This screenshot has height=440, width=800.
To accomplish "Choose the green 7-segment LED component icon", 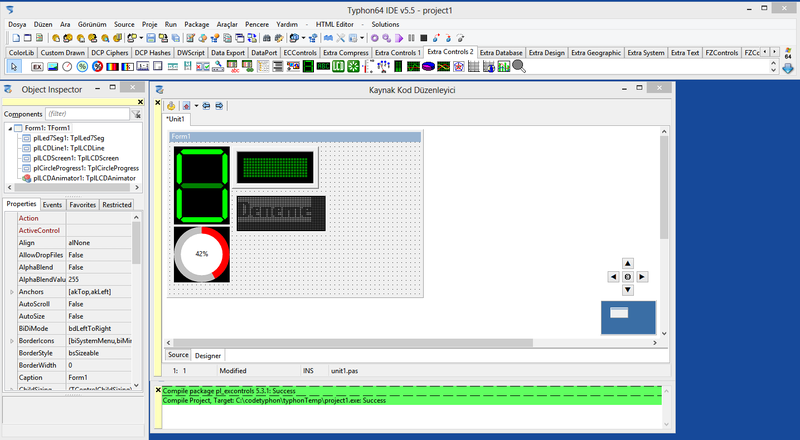I will 308,66.
